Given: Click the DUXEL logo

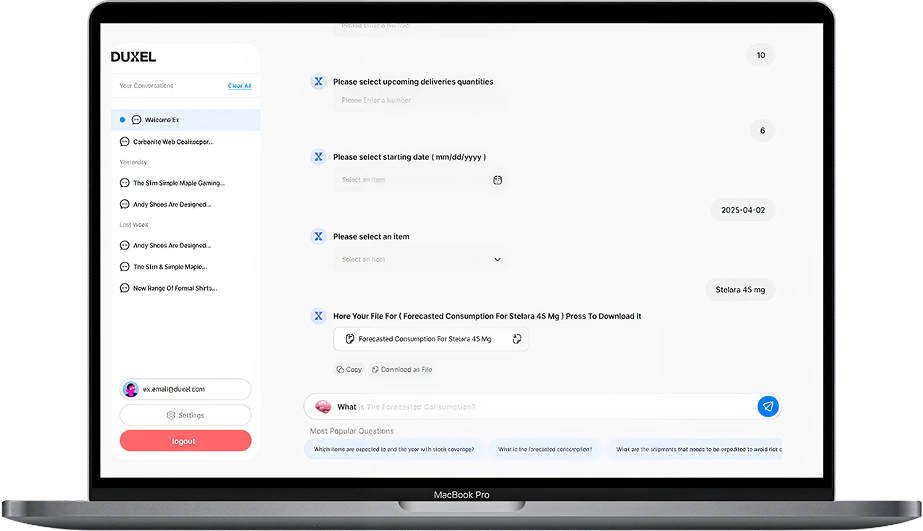Looking at the screenshot, I should click(133, 57).
